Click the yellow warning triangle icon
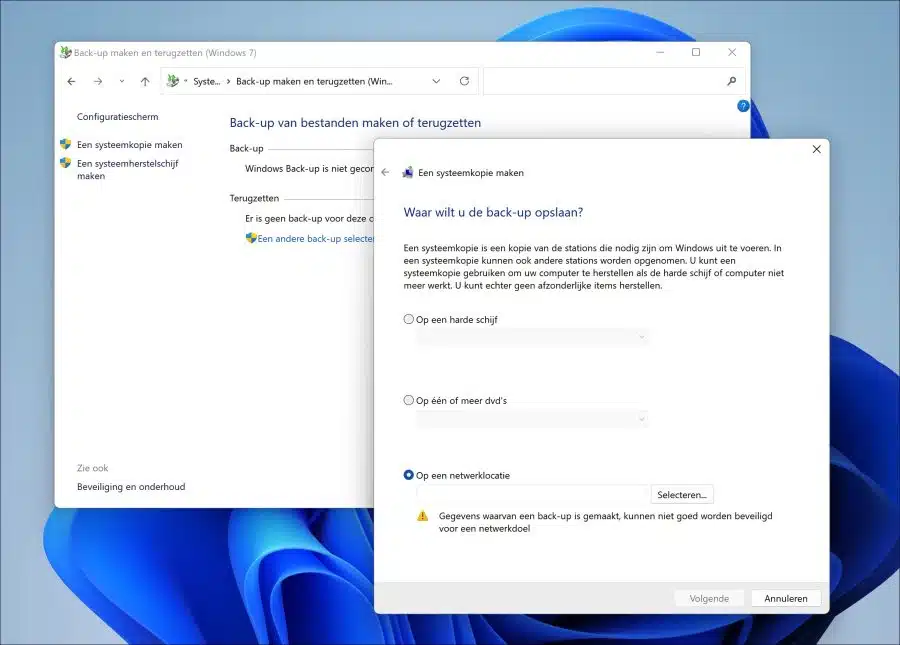Screen dimensions: 900x645 click(422, 516)
